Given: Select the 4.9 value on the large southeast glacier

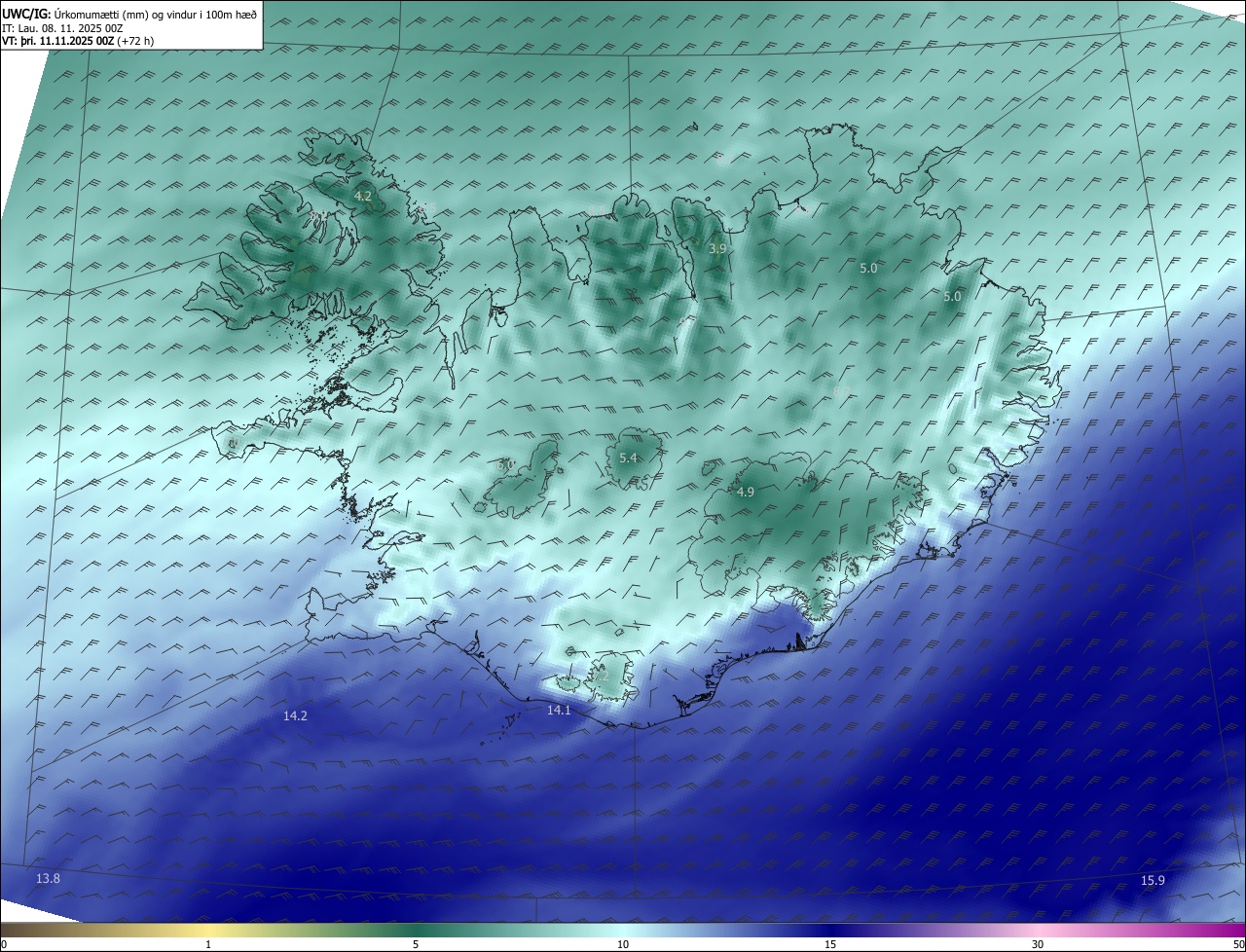Looking at the screenshot, I should (x=745, y=493).
